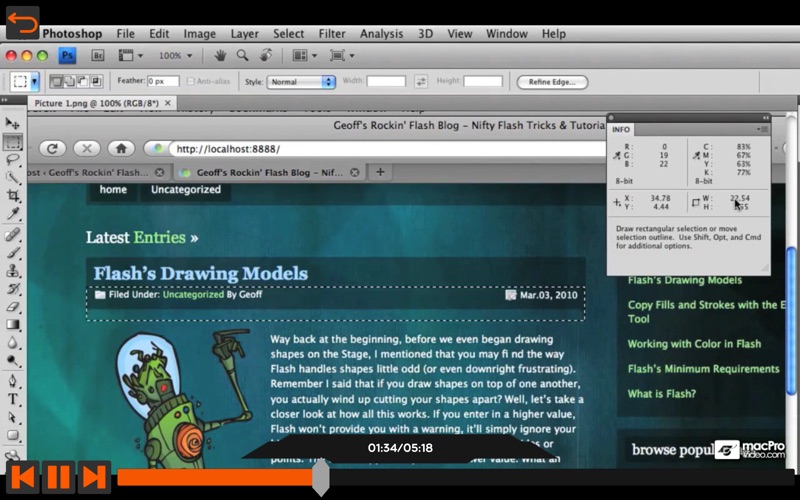Open the Filter menu

tap(332, 34)
